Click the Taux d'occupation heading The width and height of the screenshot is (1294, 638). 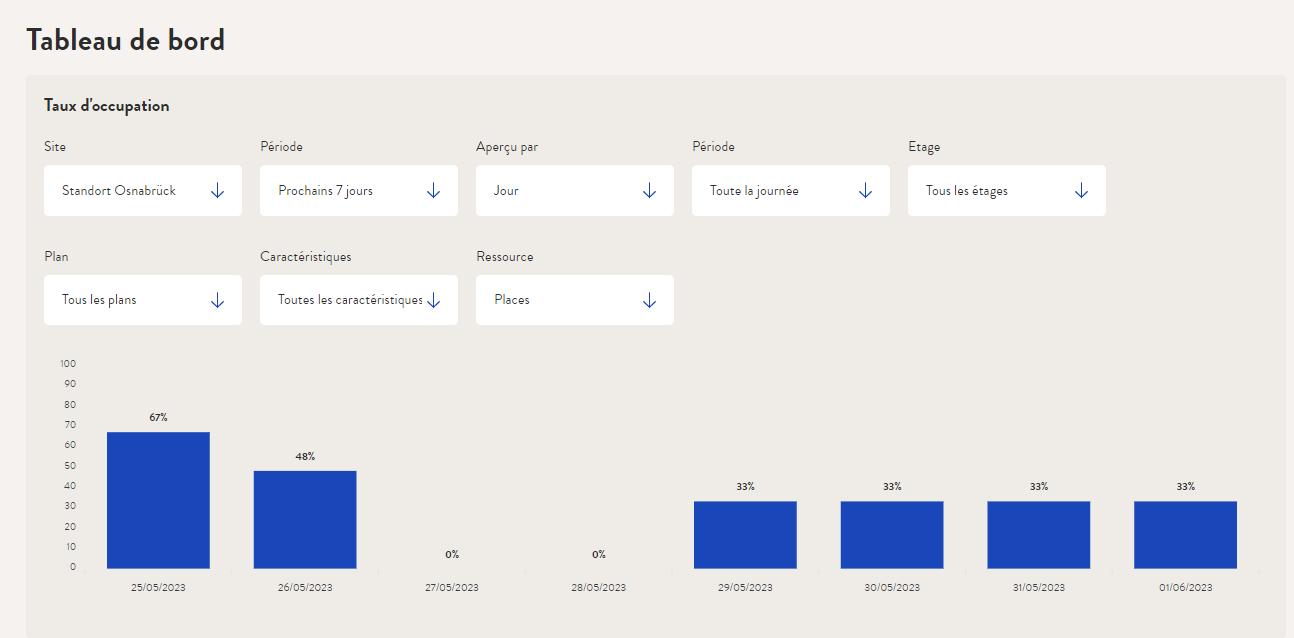tap(107, 105)
